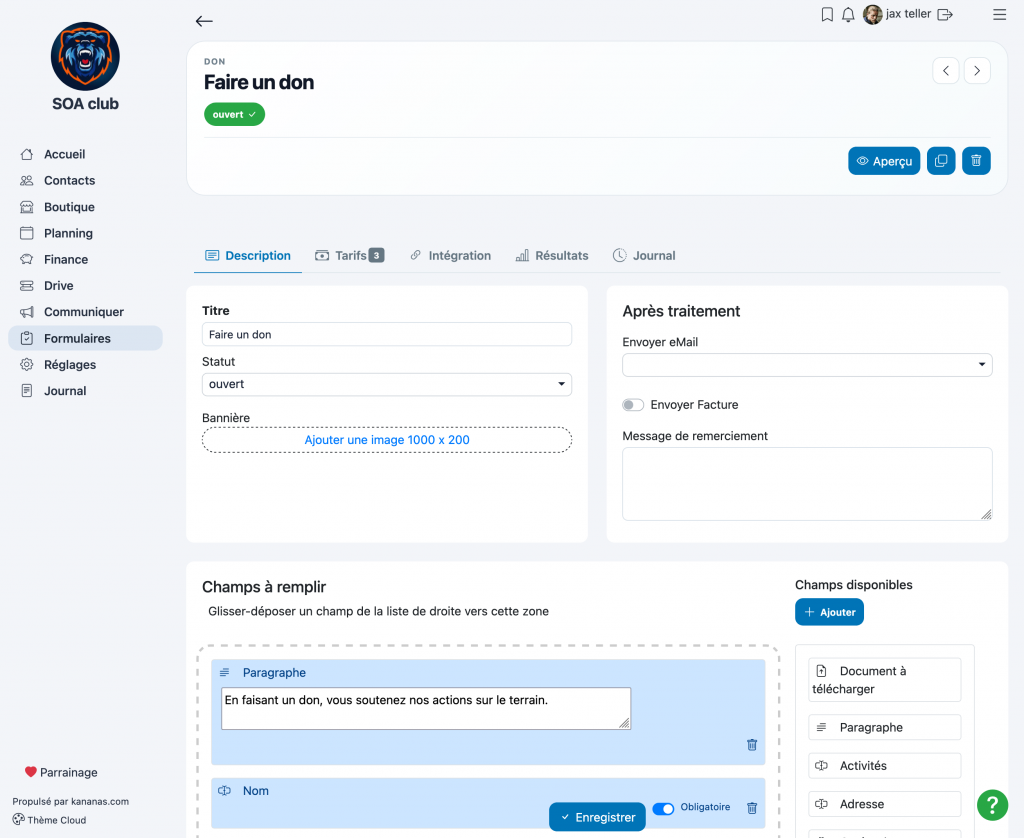The height and width of the screenshot is (838, 1024).
Task: Click the back arrow icon
Action: 204,21
